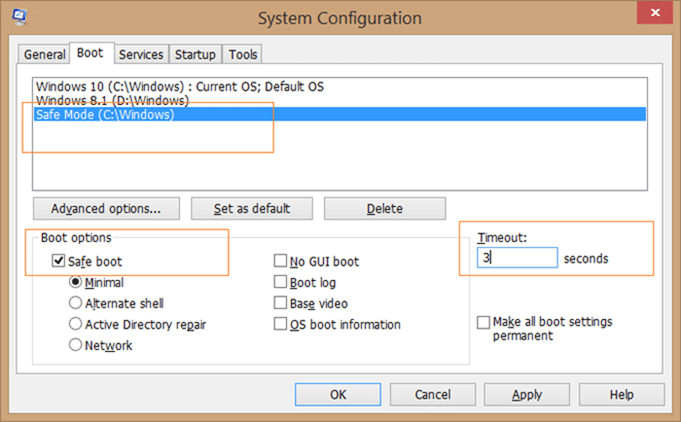
Task: Click the System Configuration title bar icon
Action: click(x=20, y=16)
